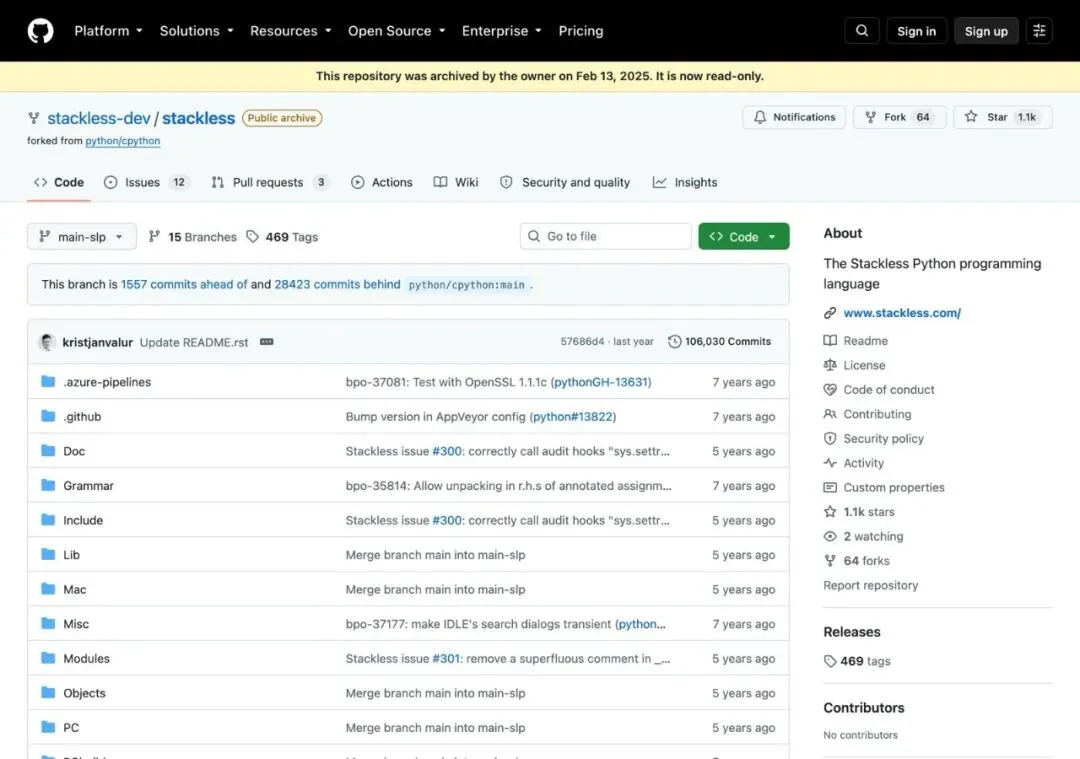Image resolution: width=1080 pixels, height=759 pixels.
Task: Expand the Open Source menu
Action: 396,31
